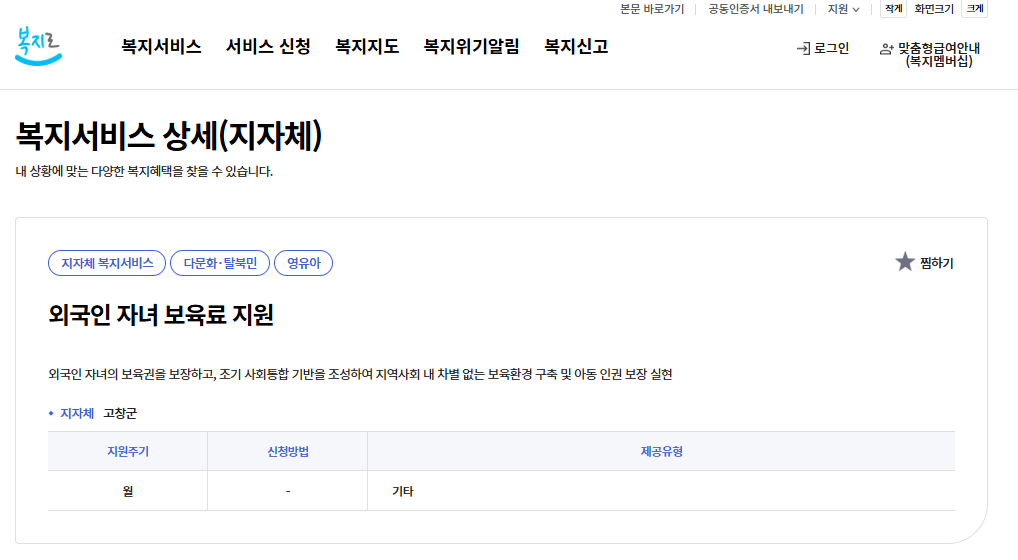
Task: Open the 복지지도 menu
Action: click(367, 47)
